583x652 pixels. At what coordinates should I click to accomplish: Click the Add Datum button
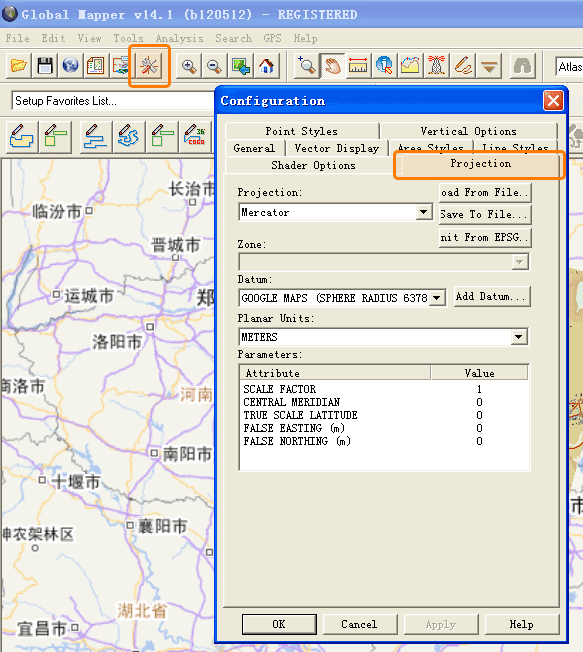(492, 296)
